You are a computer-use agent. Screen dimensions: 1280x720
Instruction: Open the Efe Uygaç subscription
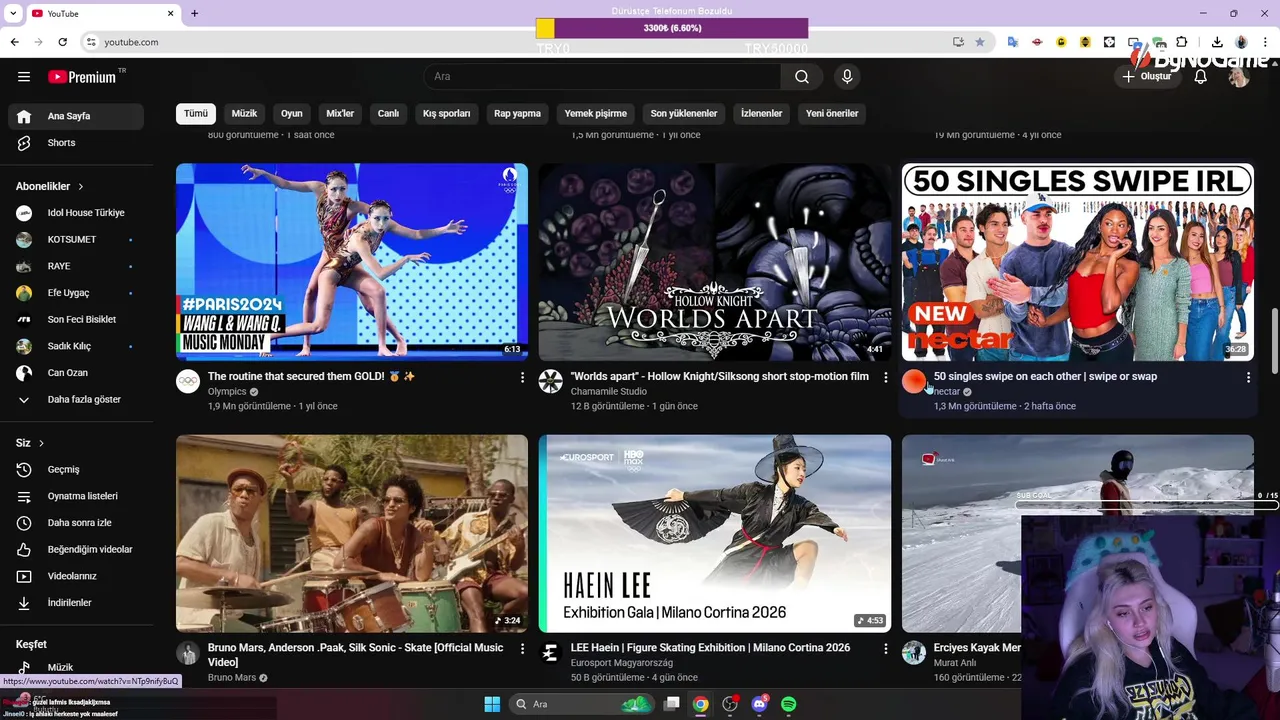pyautogui.click(x=76, y=293)
